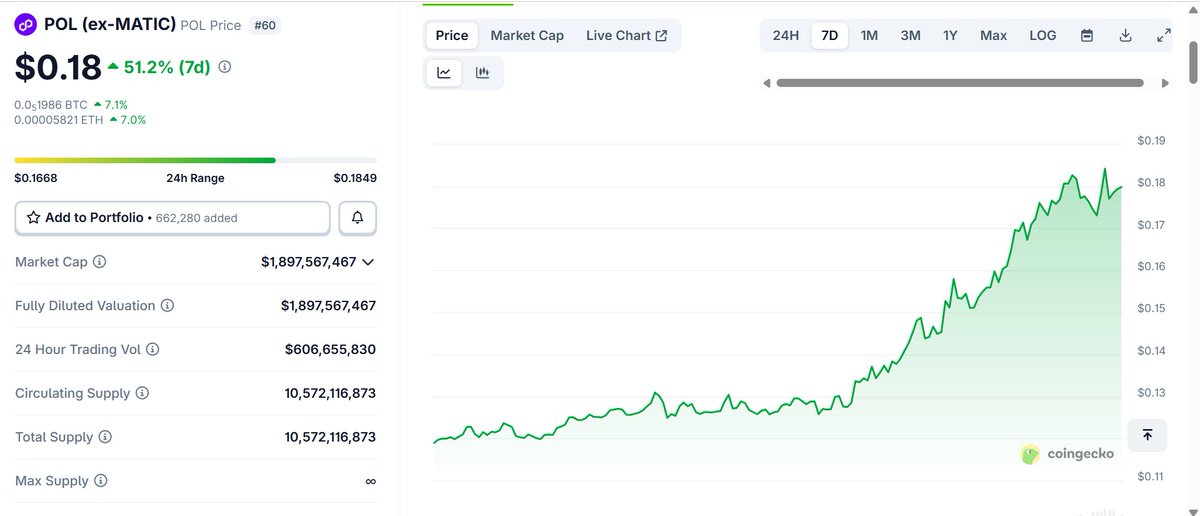This screenshot has width=1200, height=516.
Task: Open the calendar date range picker
Action: pos(1087,35)
